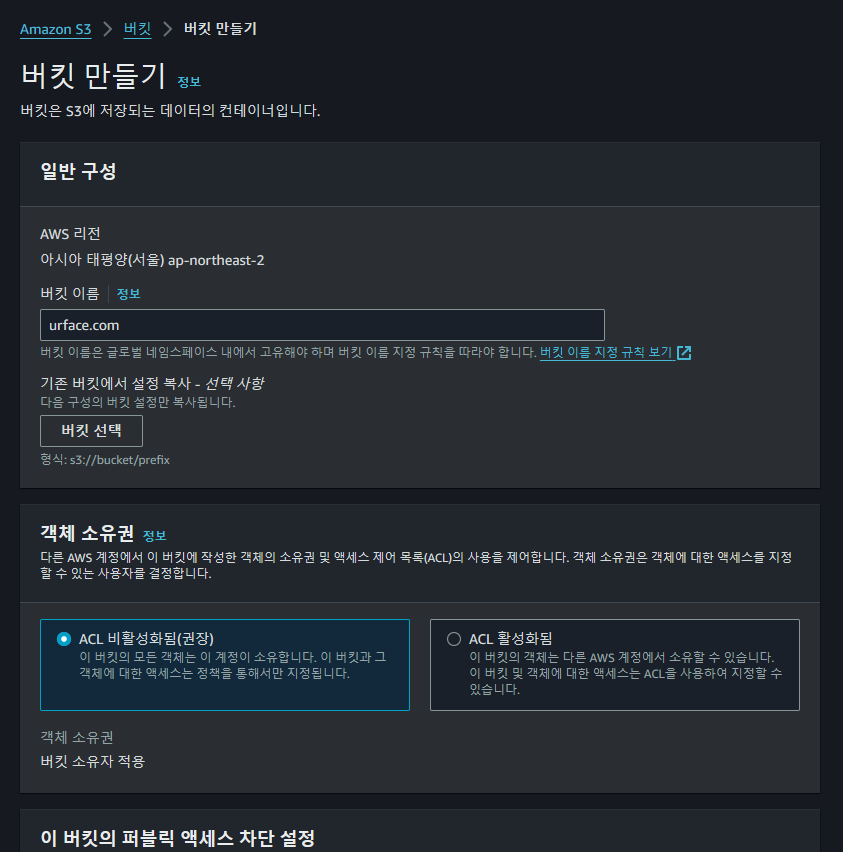Click the 일반 구성 section header
Viewport: 843px width, 852px height.
point(78,171)
